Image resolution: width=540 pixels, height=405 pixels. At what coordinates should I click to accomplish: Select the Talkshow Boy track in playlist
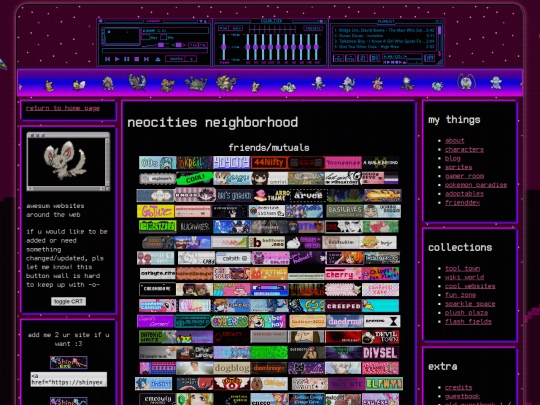click(384, 41)
